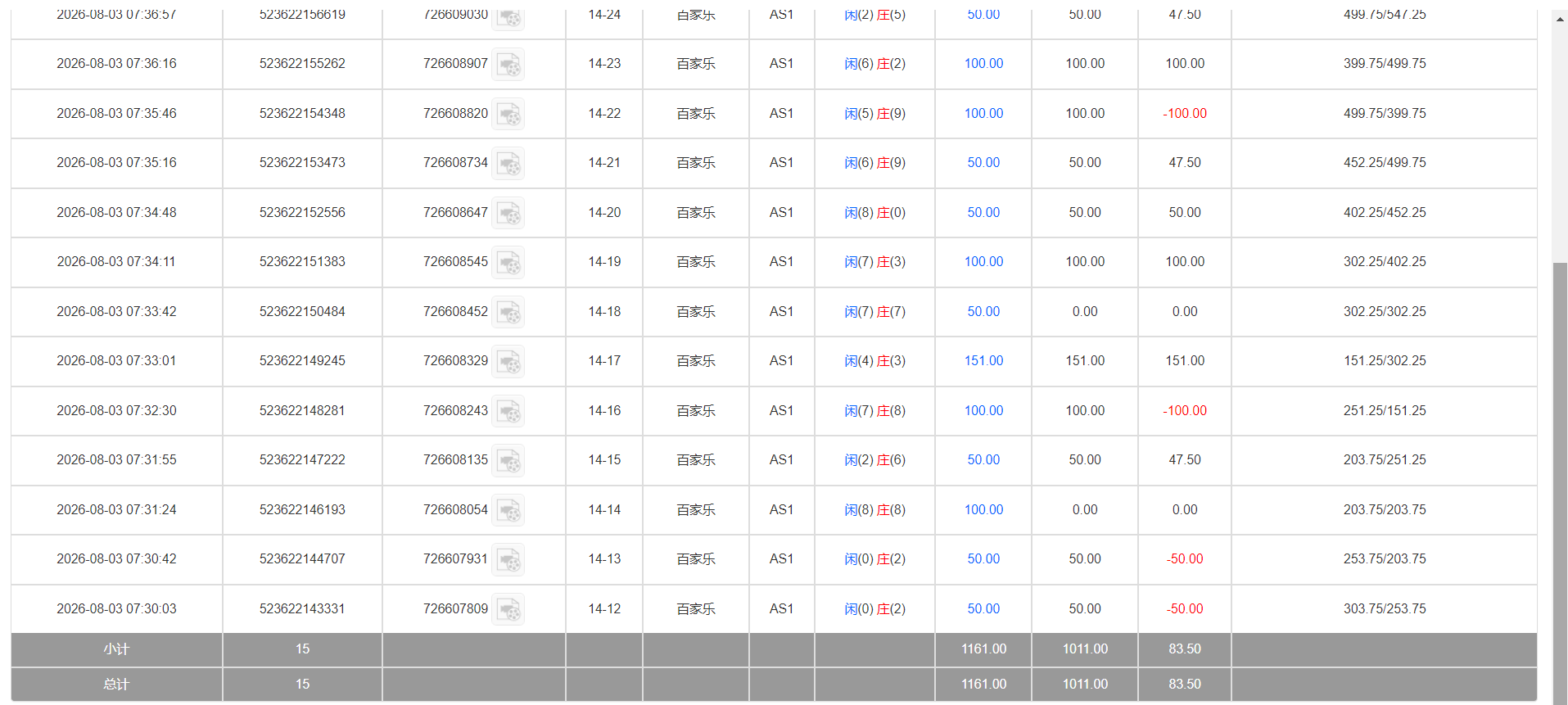This screenshot has height=705, width=1568.
Task: Click table-round 14-19 cell
Action: coord(604,262)
